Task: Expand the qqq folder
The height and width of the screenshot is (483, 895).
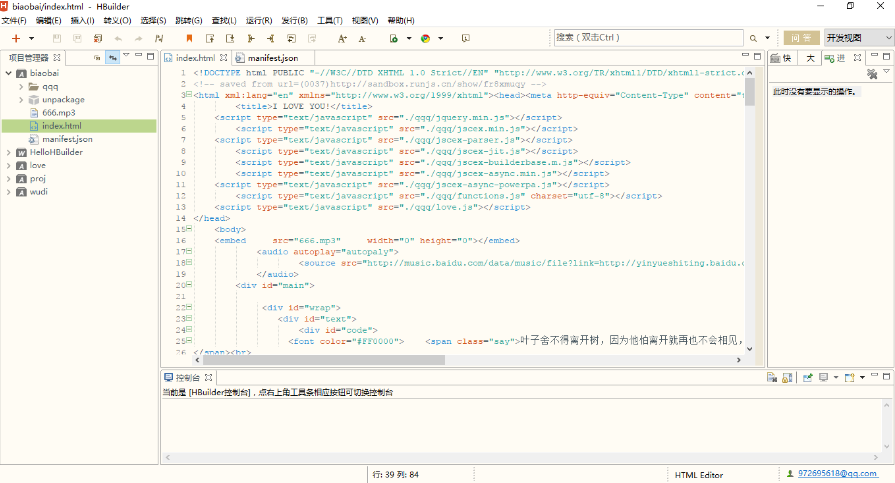Action: 21,86
